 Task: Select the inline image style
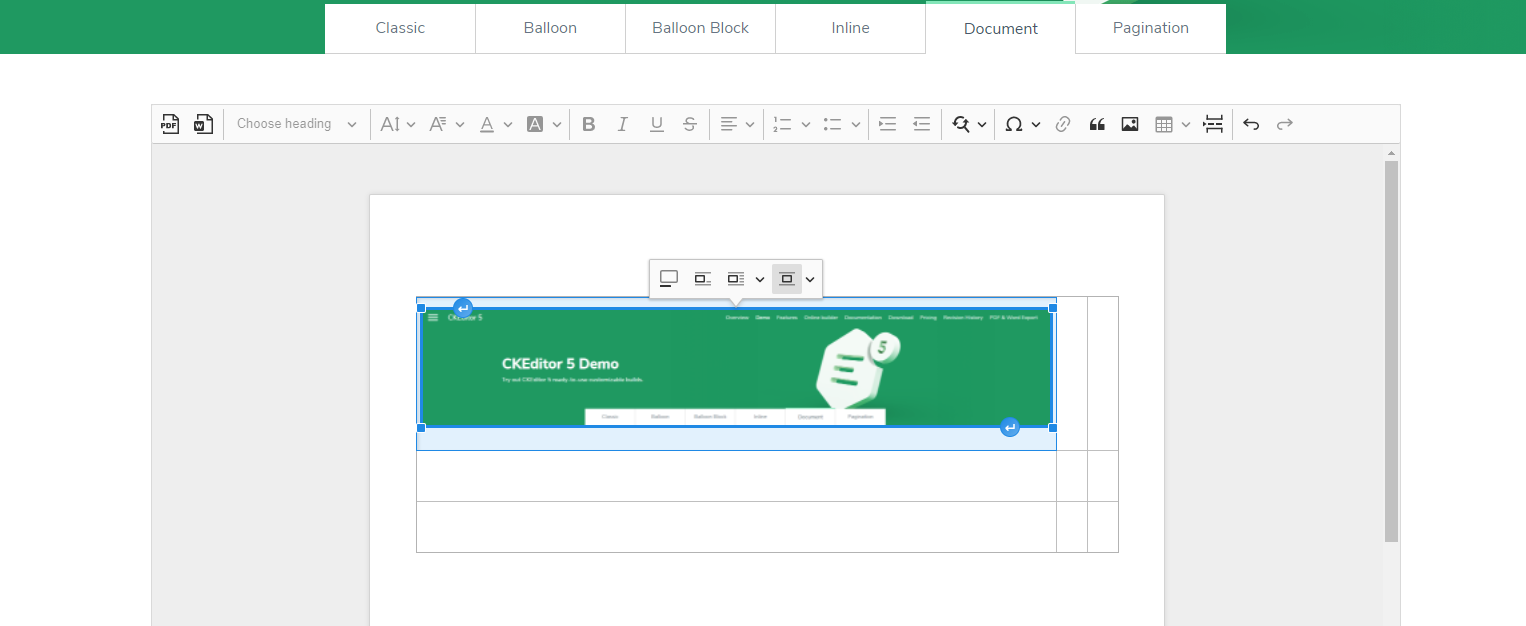pyautogui.click(x=703, y=279)
